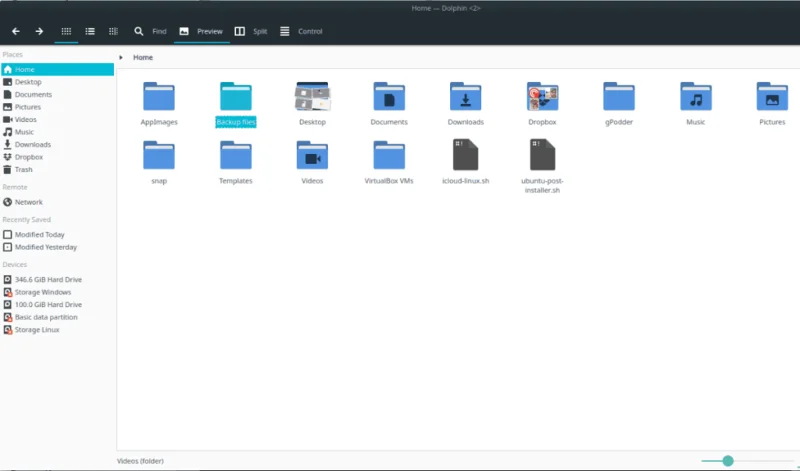The image size is (800, 471).
Task: Switch to Compact list view mode
Action: [x=90, y=31]
